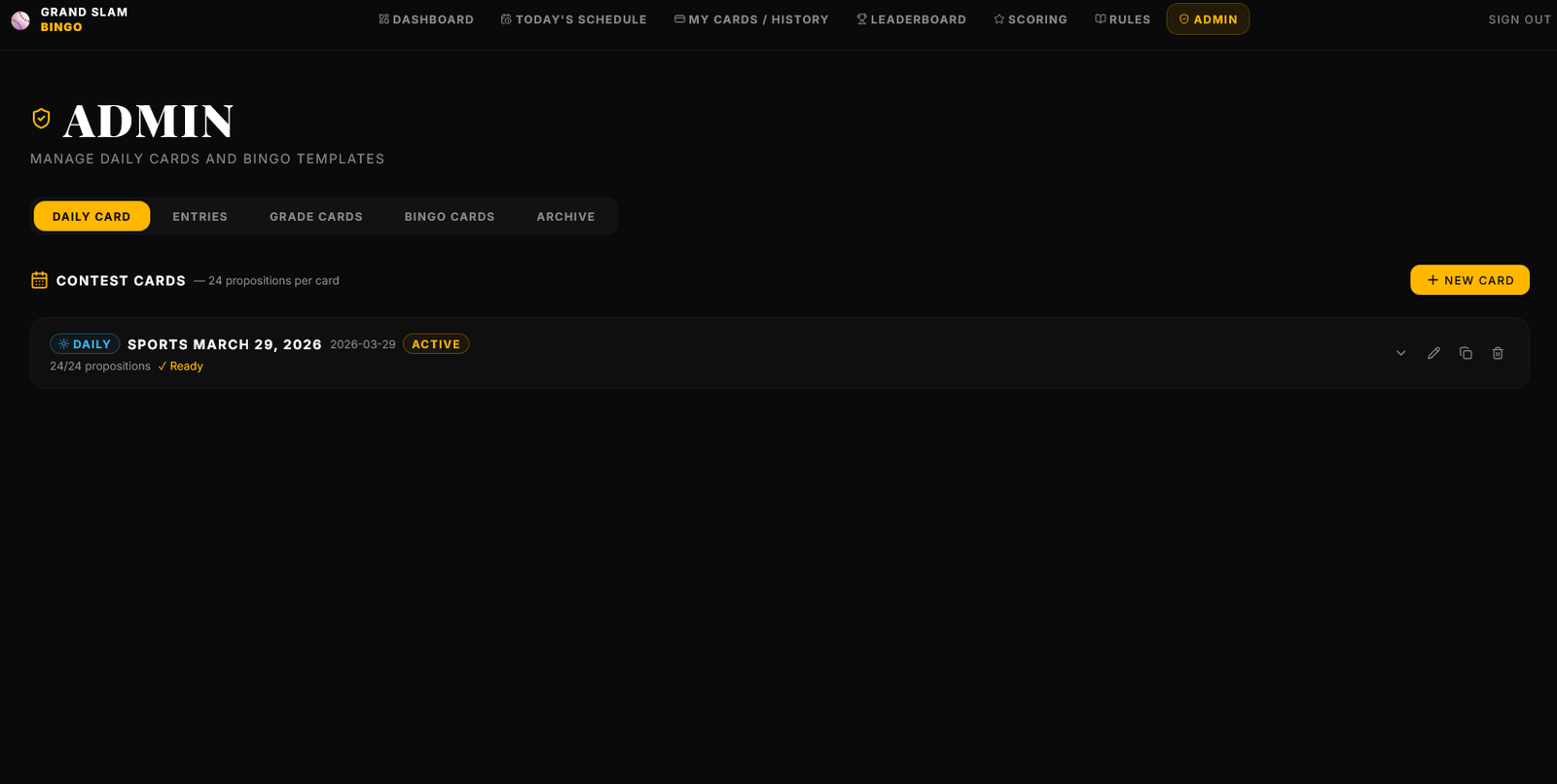This screenshot has width=1557, height=784.
Task: Click Sign Out link
Action: click(x=1519, y=19)
